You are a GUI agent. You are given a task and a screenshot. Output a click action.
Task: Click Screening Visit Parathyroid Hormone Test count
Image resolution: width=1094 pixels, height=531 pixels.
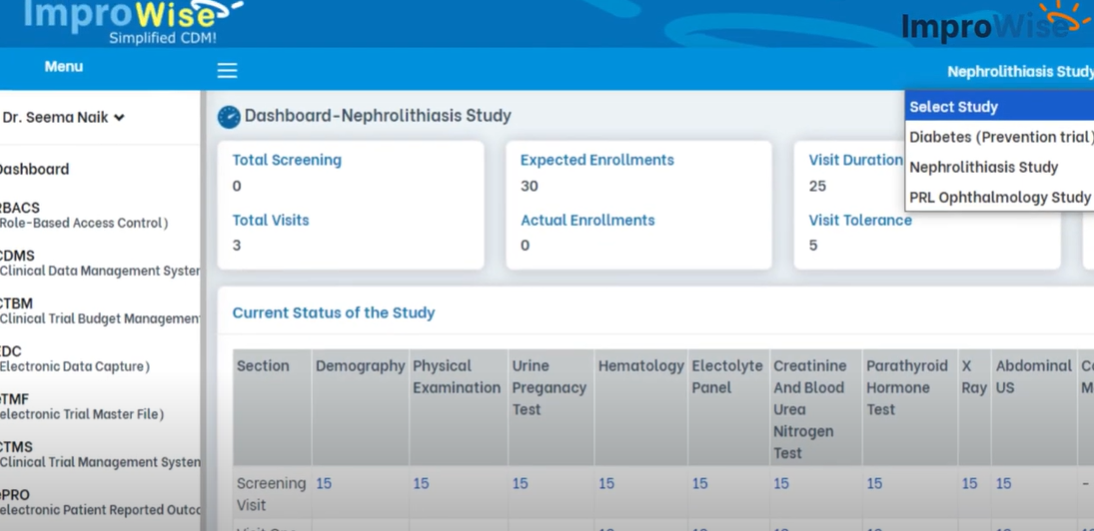click(874, 484)
